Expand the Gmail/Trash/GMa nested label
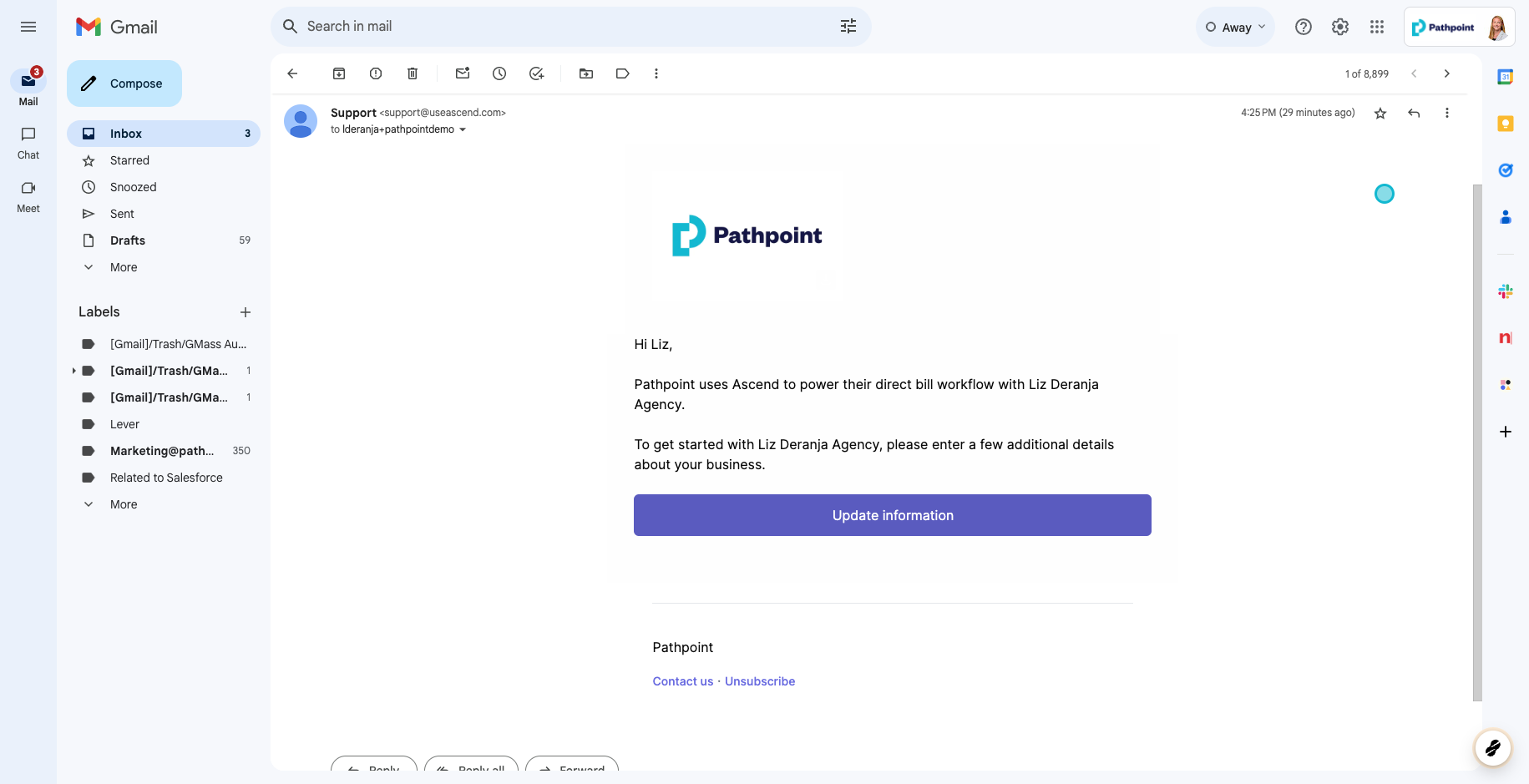The width and height of the screenshot is (1529, 784). pos(73,371)
